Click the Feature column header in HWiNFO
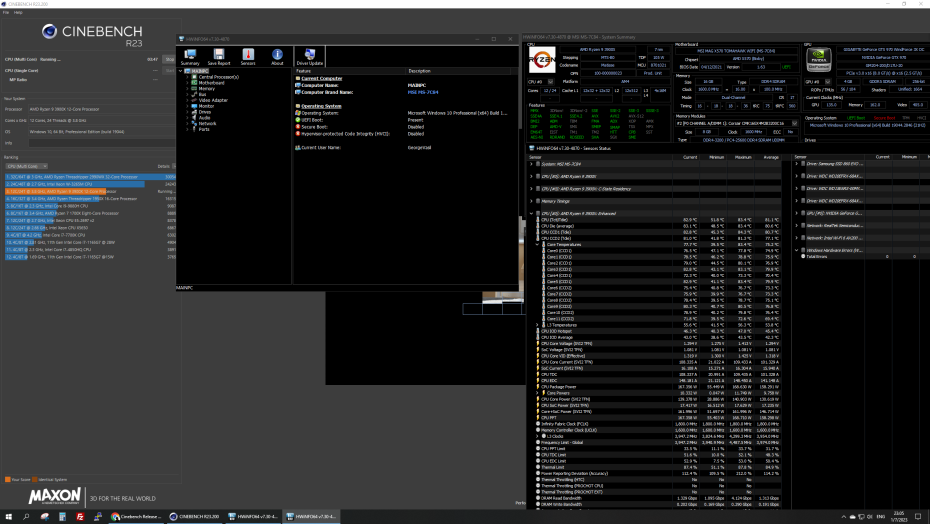930x524 pixels. click(x=349, y=71)
